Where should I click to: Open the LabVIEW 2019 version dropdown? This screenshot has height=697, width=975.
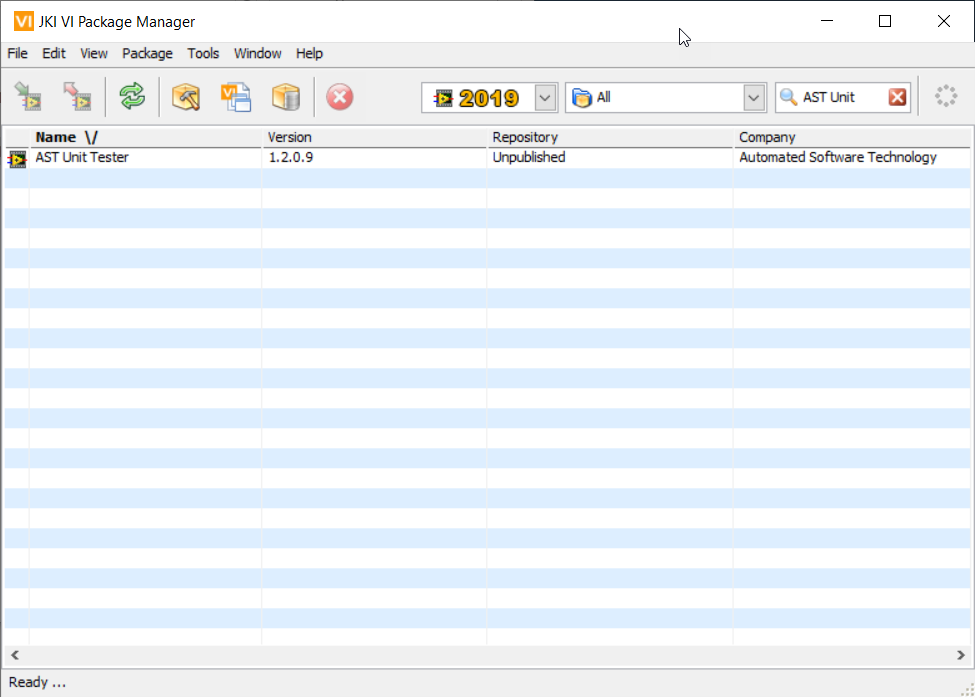pos(545,98)
